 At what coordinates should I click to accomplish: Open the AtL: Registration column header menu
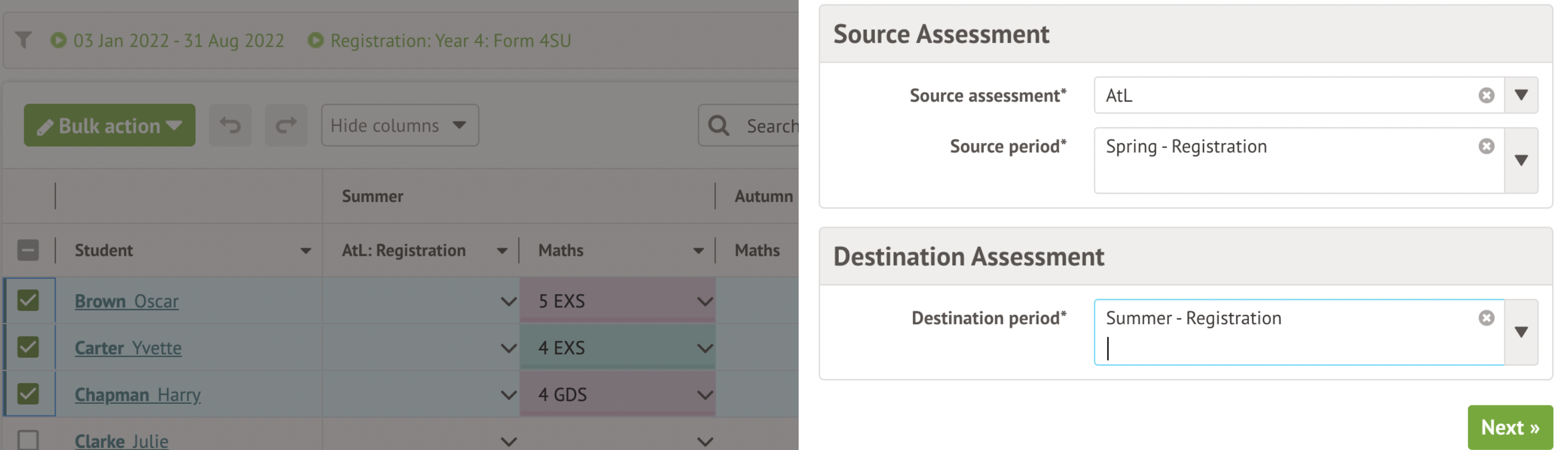point(502,251)
